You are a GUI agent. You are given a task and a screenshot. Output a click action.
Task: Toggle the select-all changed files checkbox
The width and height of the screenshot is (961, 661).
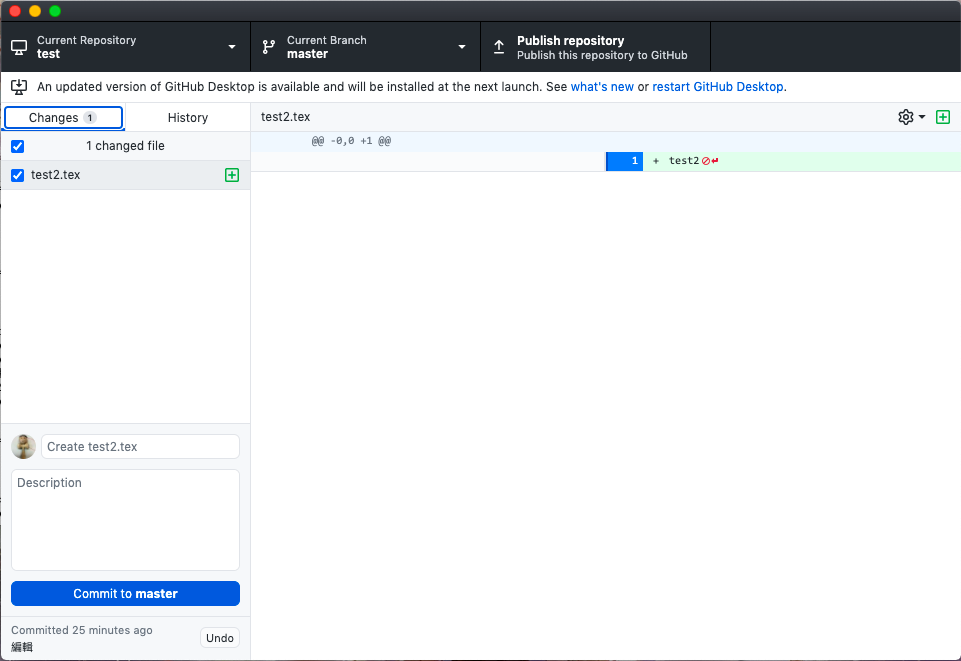(x=18, y=146)
